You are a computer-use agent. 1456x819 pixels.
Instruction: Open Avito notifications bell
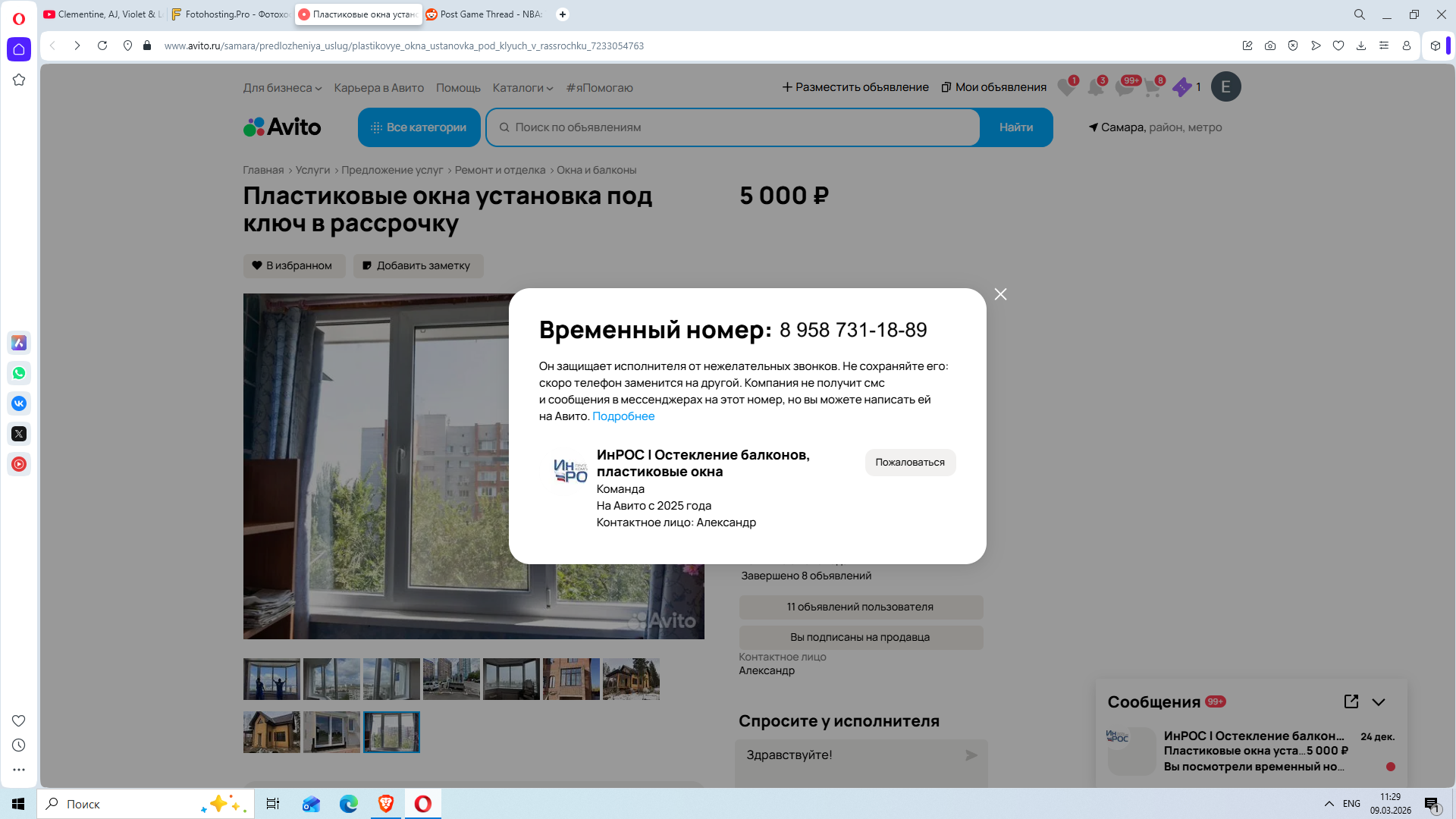click(x=1095, y=87)
